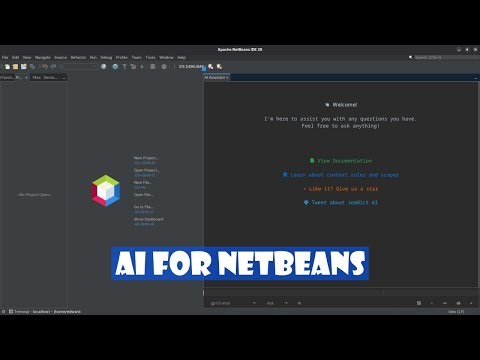Minimize the AI Assistant panel
Screen dimensions: 480x360
(476, 78)
